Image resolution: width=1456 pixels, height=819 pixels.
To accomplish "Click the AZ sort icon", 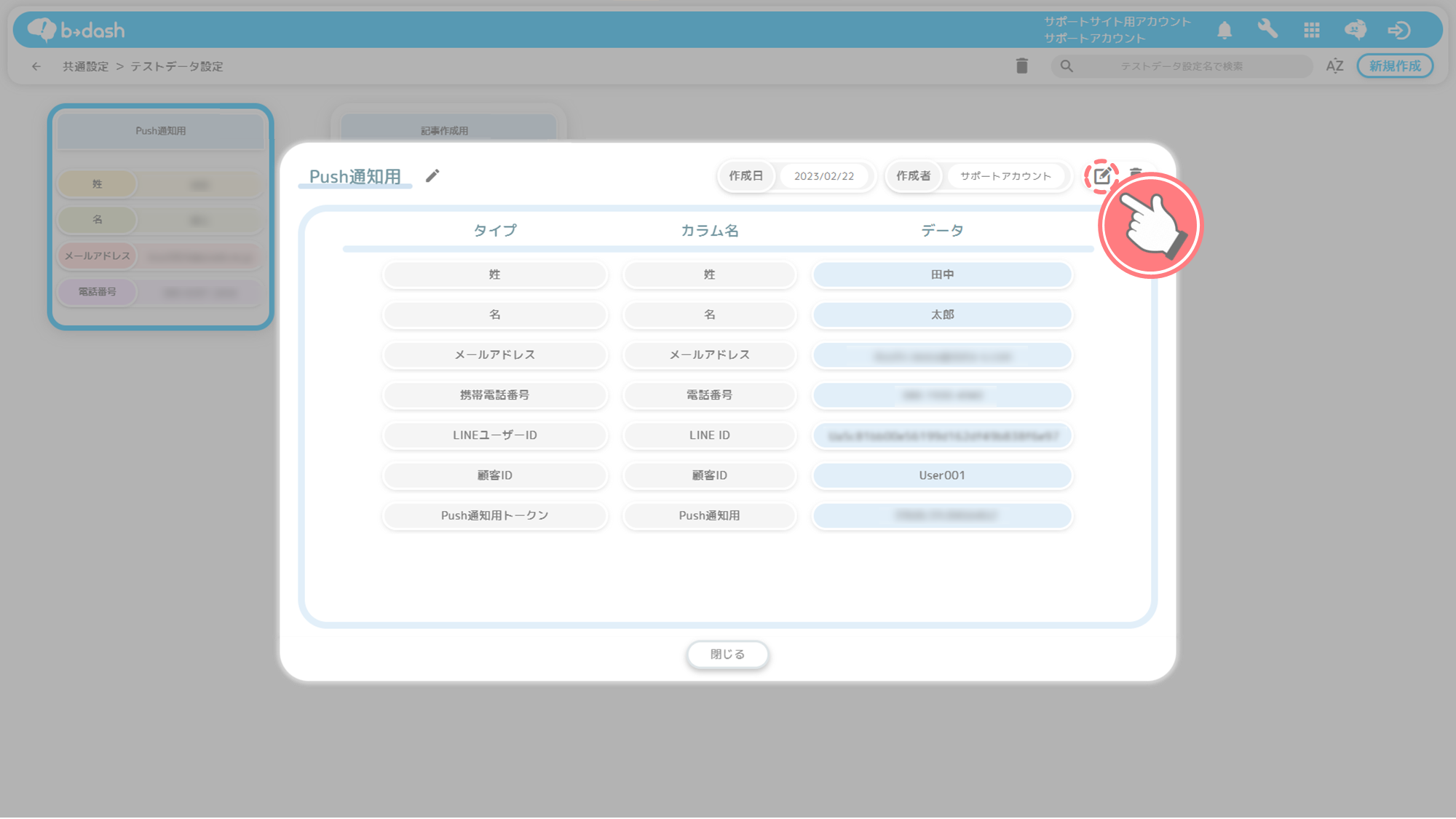I will click(1334, 66).
